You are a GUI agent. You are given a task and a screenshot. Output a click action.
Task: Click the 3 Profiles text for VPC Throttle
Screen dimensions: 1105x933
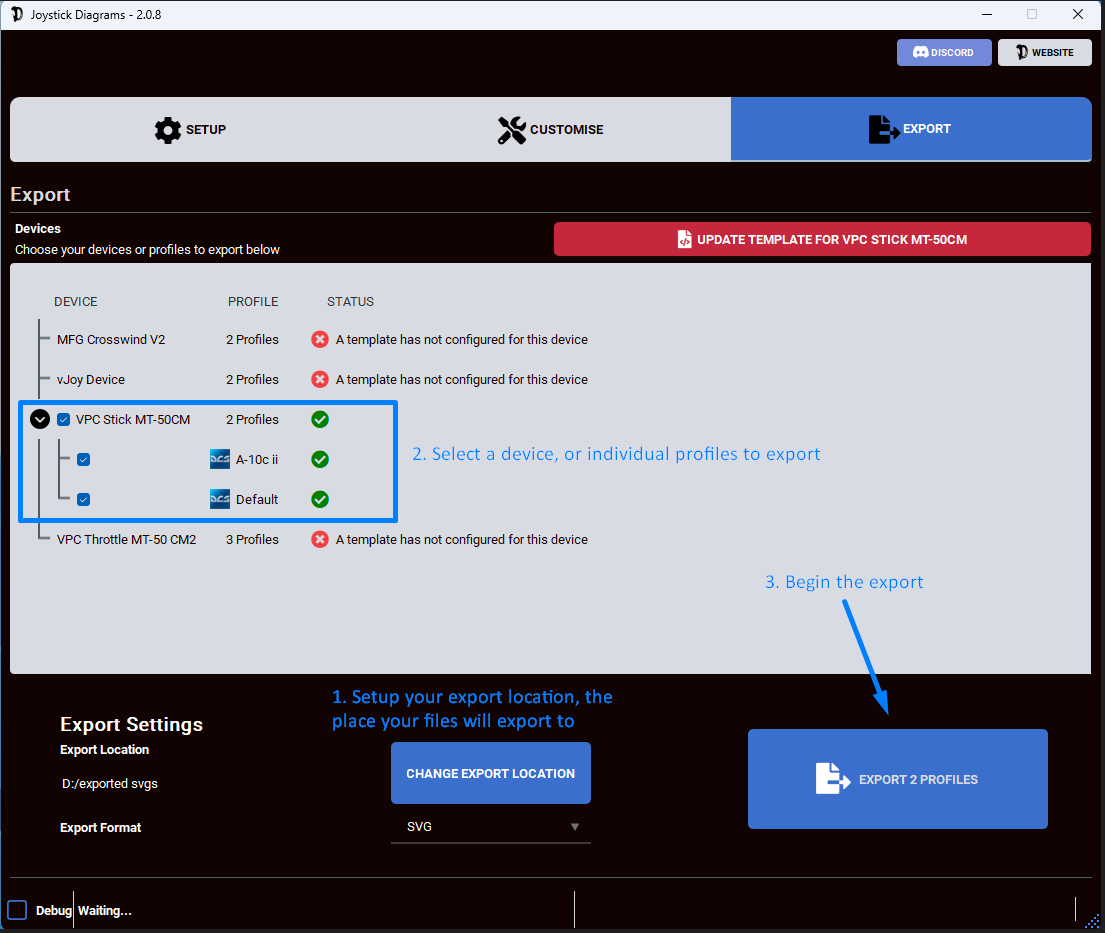point(252,540)
